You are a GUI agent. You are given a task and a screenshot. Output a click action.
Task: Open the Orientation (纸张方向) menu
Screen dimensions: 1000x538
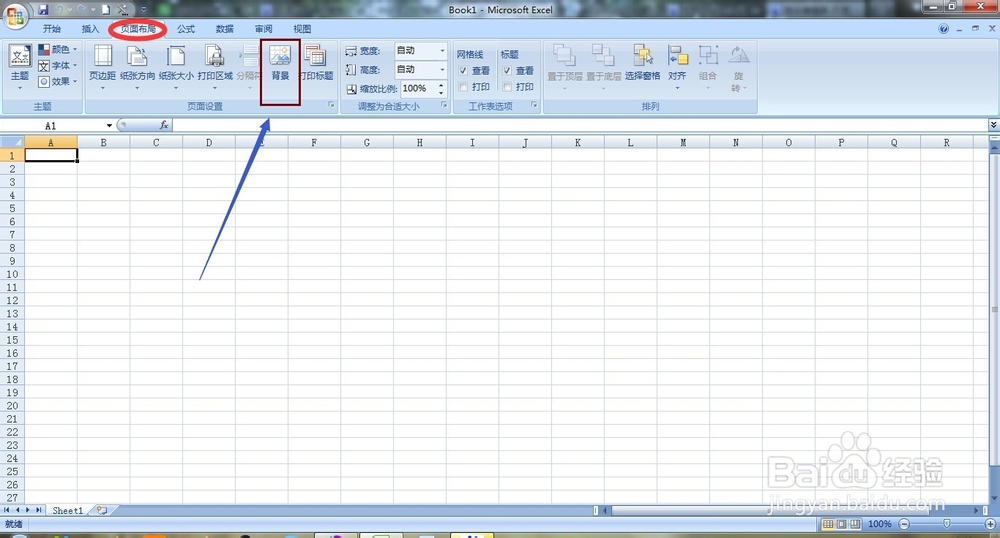point(137,67)
